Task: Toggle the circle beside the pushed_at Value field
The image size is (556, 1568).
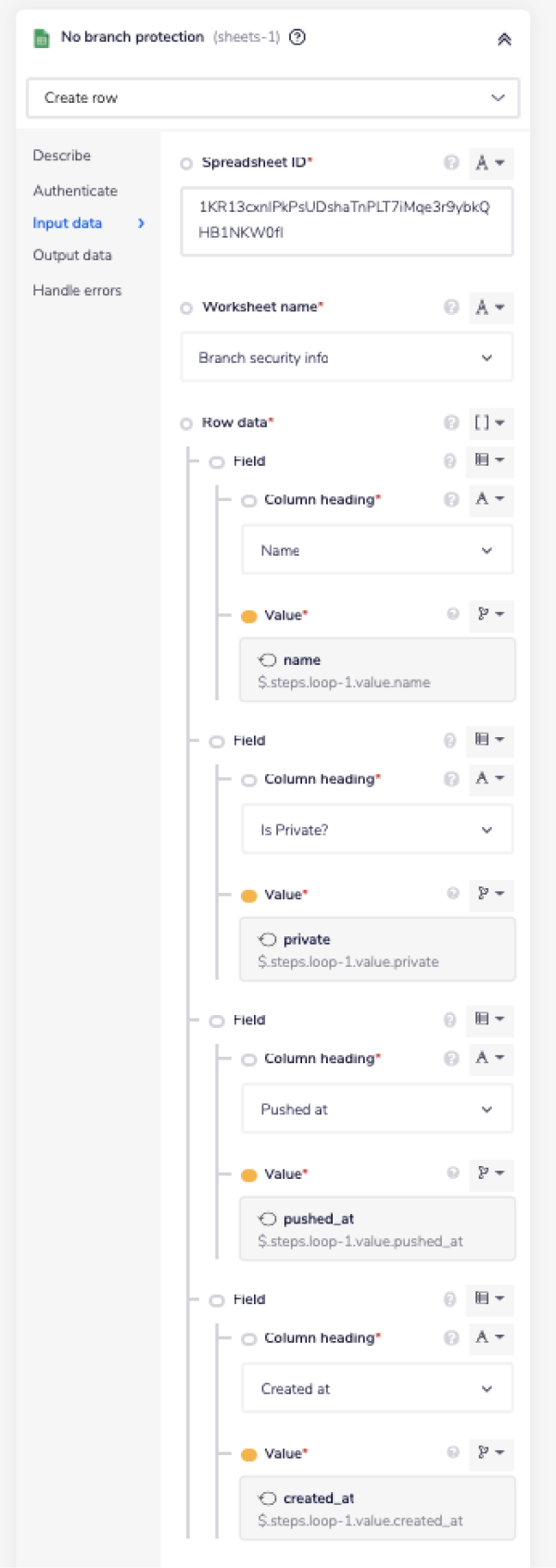Action: coord(248,1174)
